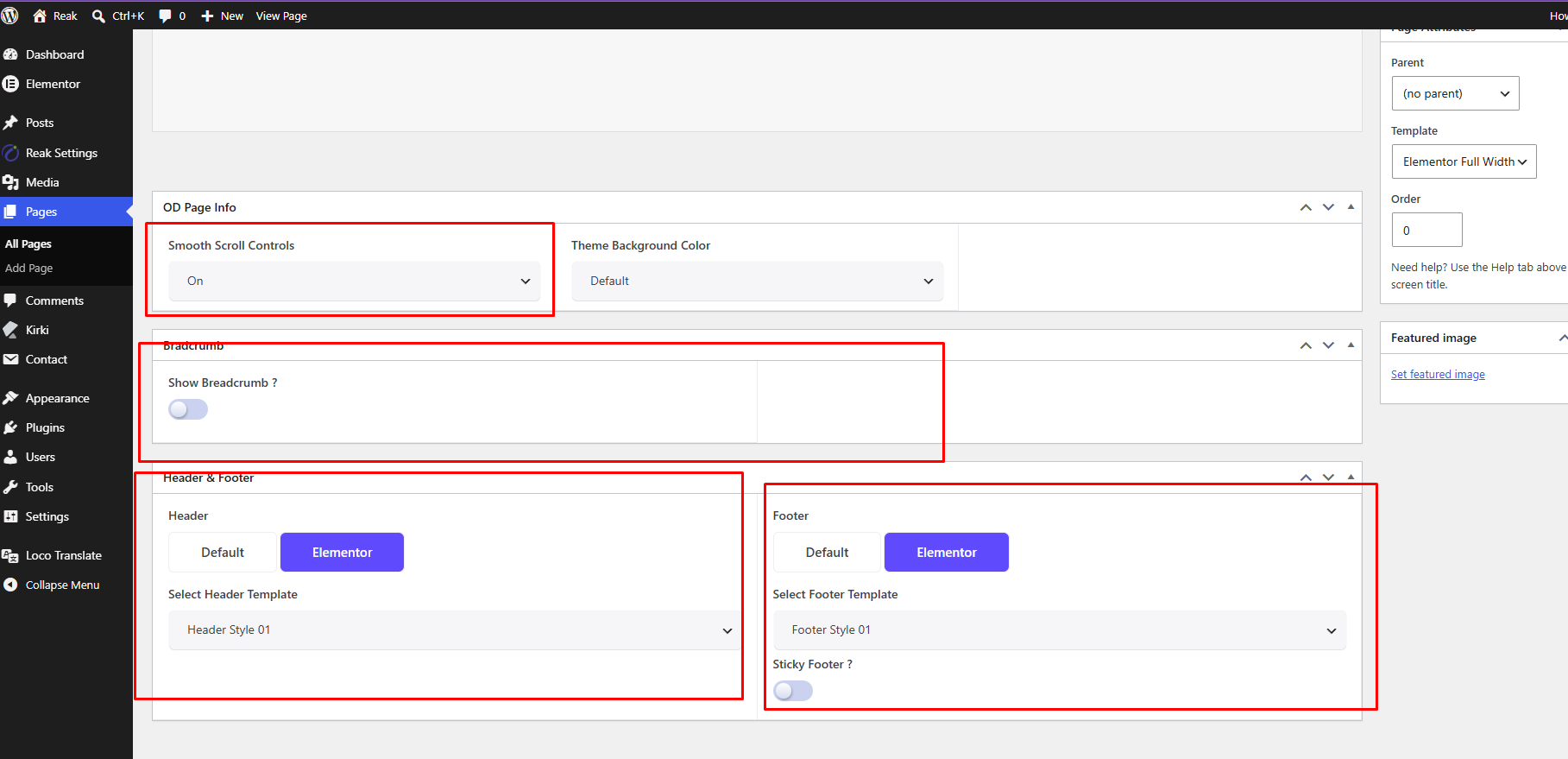Open the Template dropdown showing Elementor Full Width
Viewport: 1568px width, 759px height.
1464,161
